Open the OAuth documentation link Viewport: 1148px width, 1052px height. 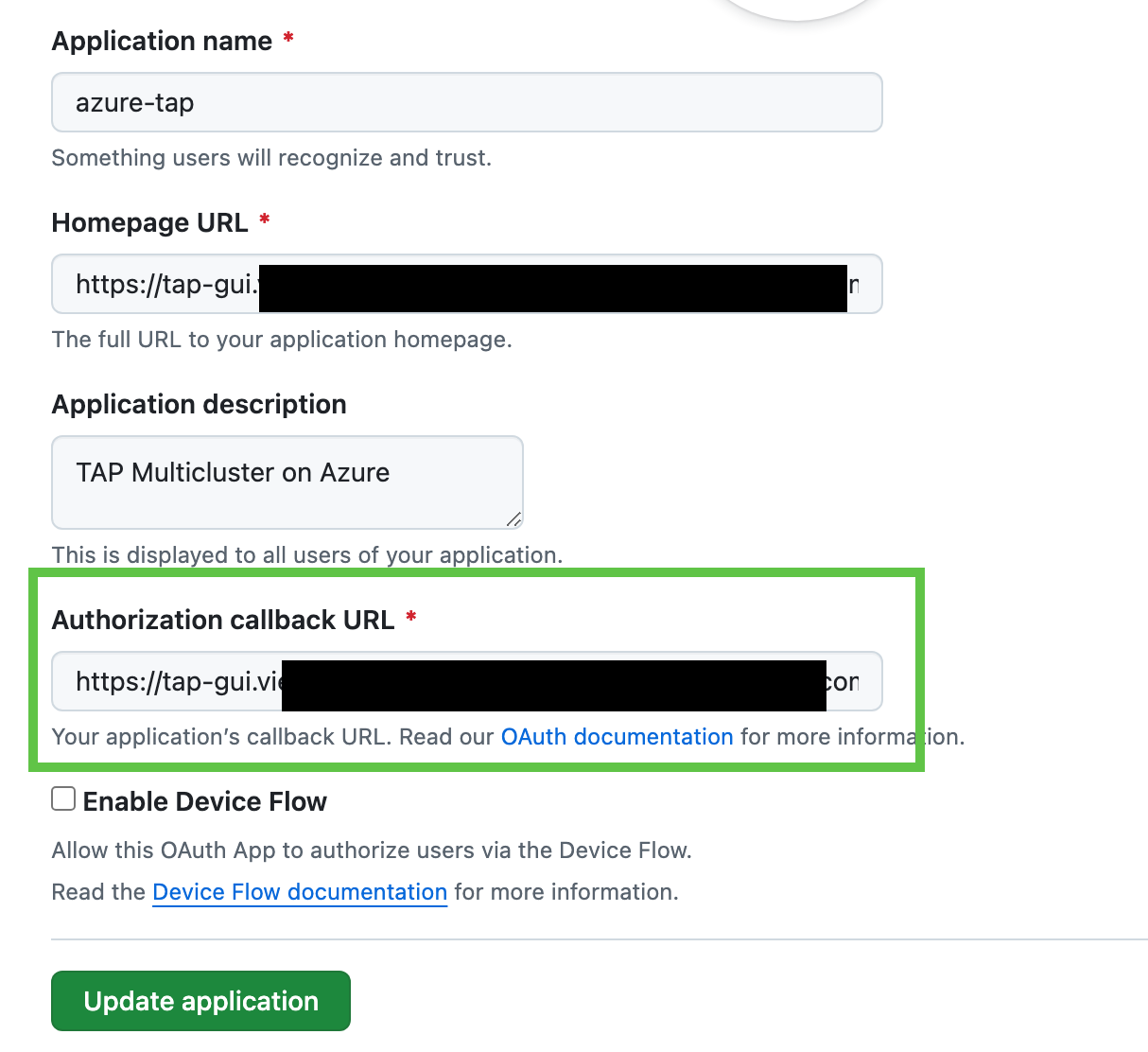(x=617, y=737)
